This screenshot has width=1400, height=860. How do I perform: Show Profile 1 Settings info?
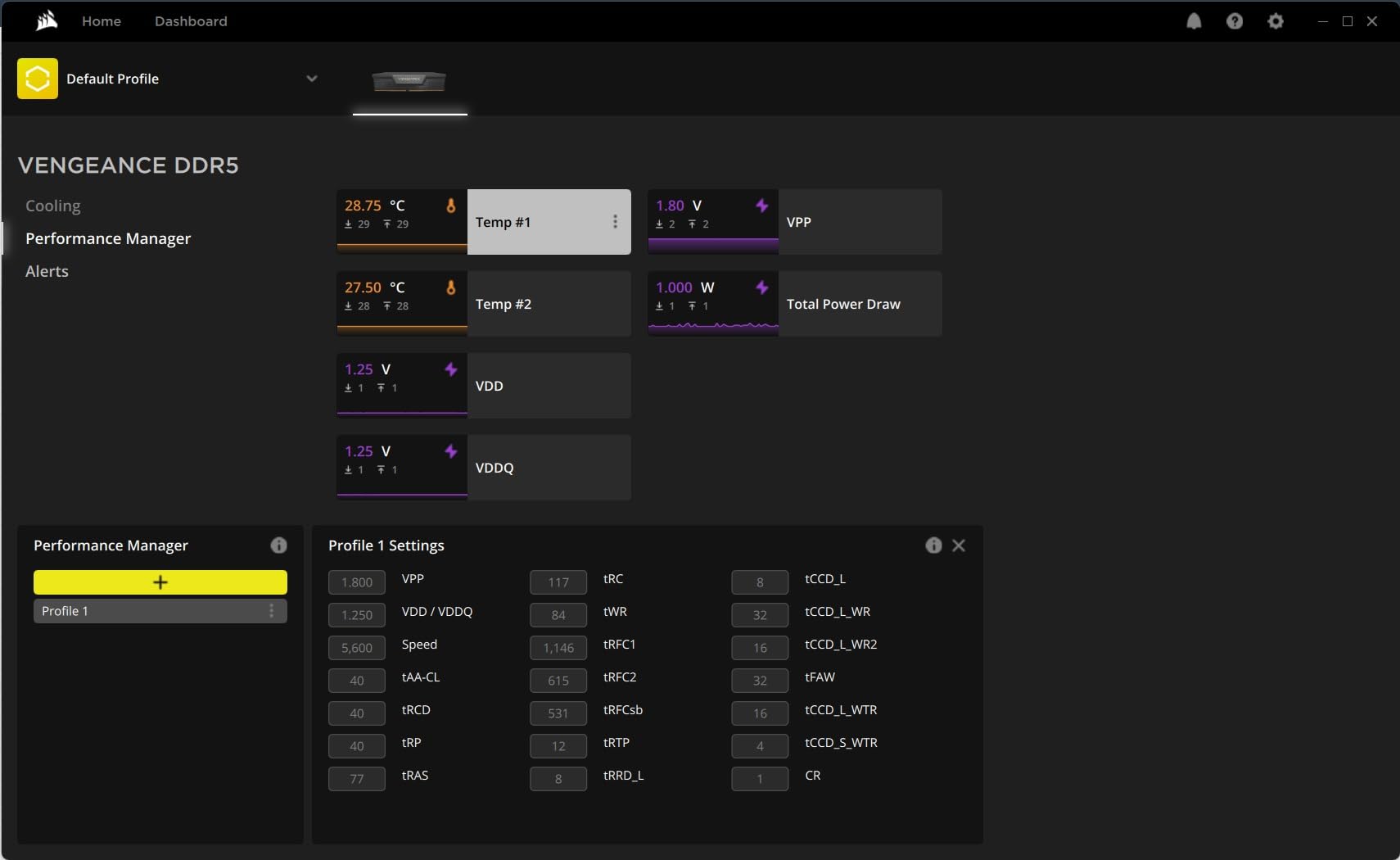(933, 545)
